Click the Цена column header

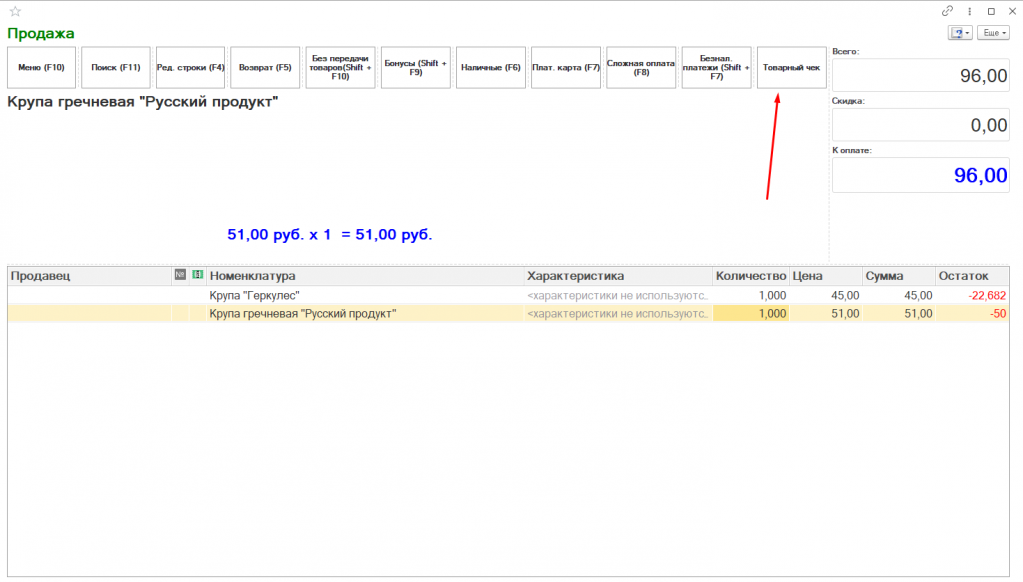click(826, 276)
